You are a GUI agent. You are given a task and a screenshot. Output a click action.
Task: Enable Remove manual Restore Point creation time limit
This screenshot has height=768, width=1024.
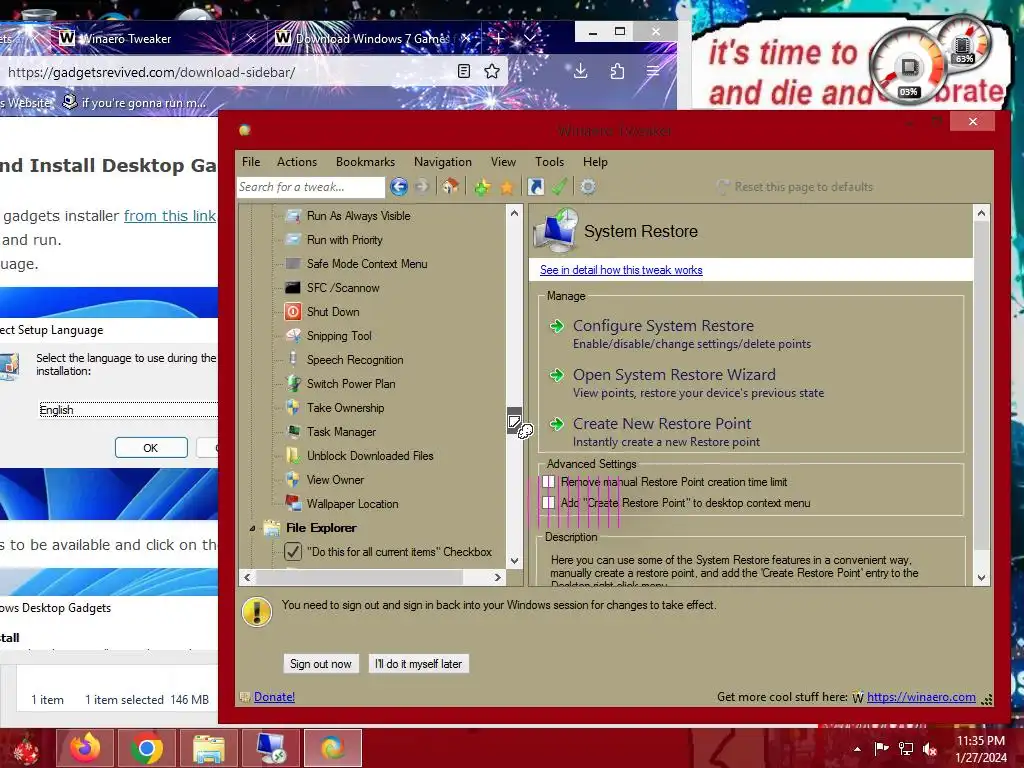coord(549,482)
